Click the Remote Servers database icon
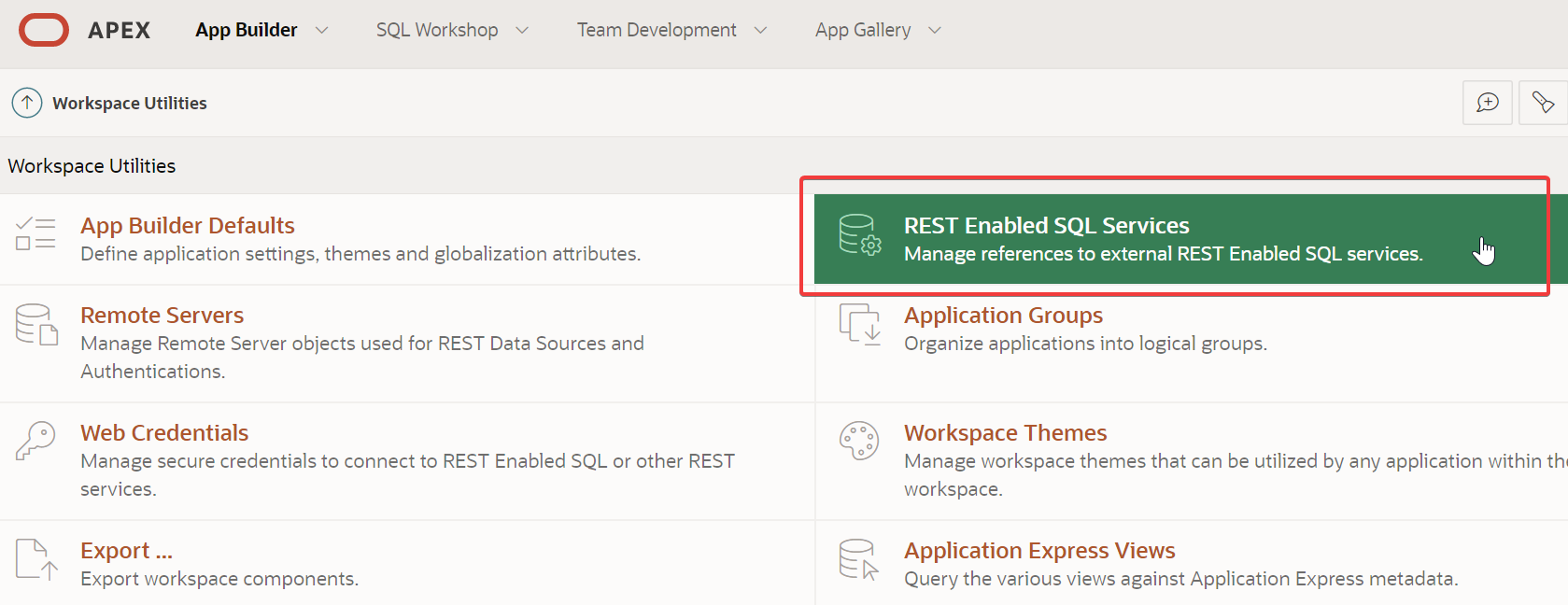1568x605 pixels. 36,324
